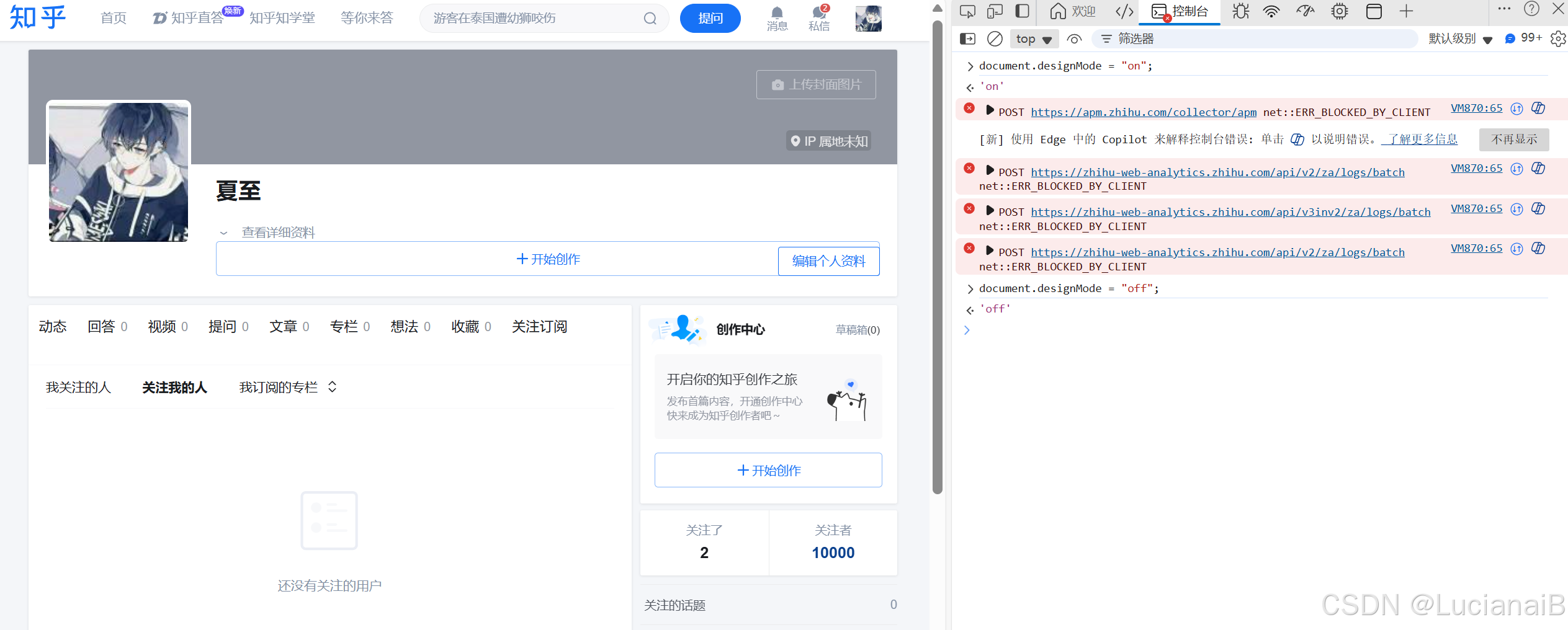Open the 默认级别 log level dropdown
Screen dimensions: 1568x630
pyautogui.click(x=1460, y=39)
